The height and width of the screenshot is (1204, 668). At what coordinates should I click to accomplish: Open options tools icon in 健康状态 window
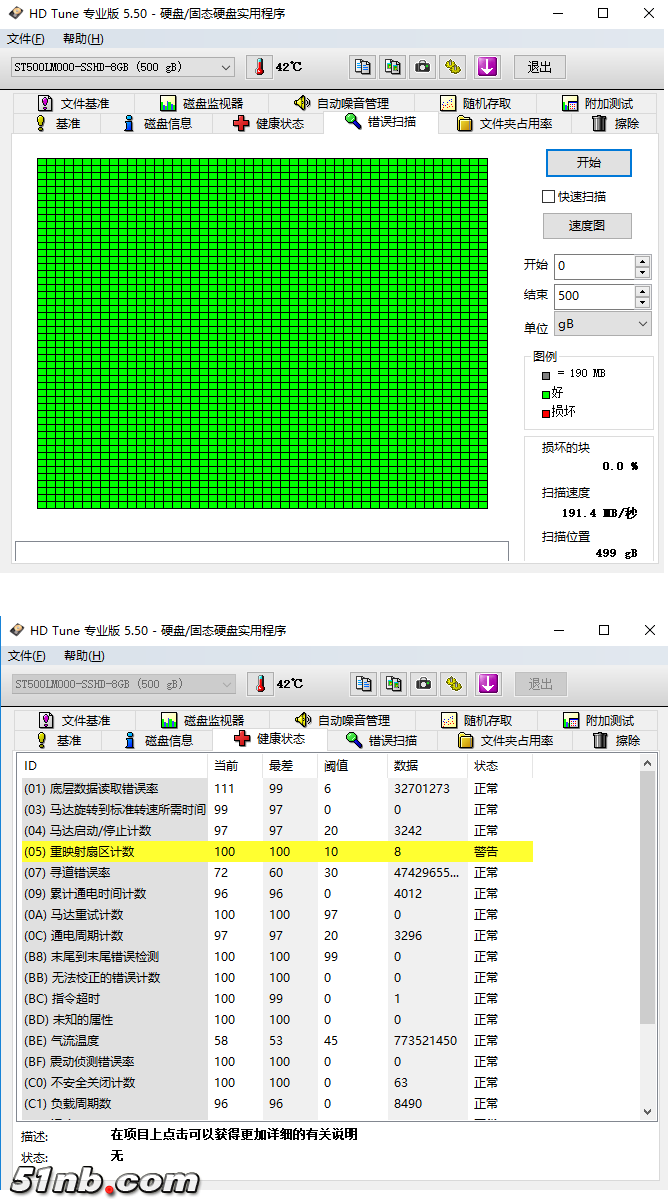[455, 684]
